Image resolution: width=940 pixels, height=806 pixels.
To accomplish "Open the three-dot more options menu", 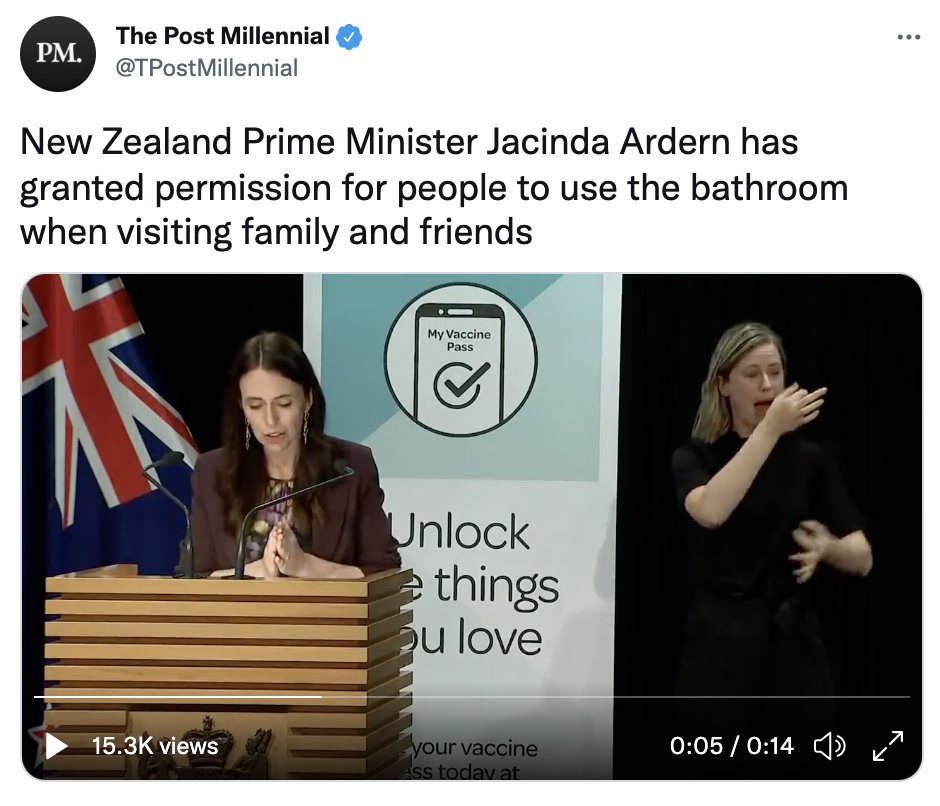I will (x=908, y=37).
